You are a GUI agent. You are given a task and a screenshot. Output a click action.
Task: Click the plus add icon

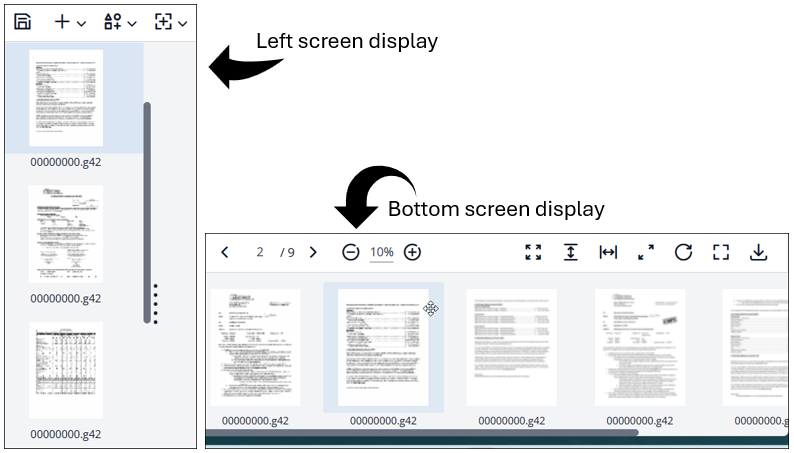(62, 22)
